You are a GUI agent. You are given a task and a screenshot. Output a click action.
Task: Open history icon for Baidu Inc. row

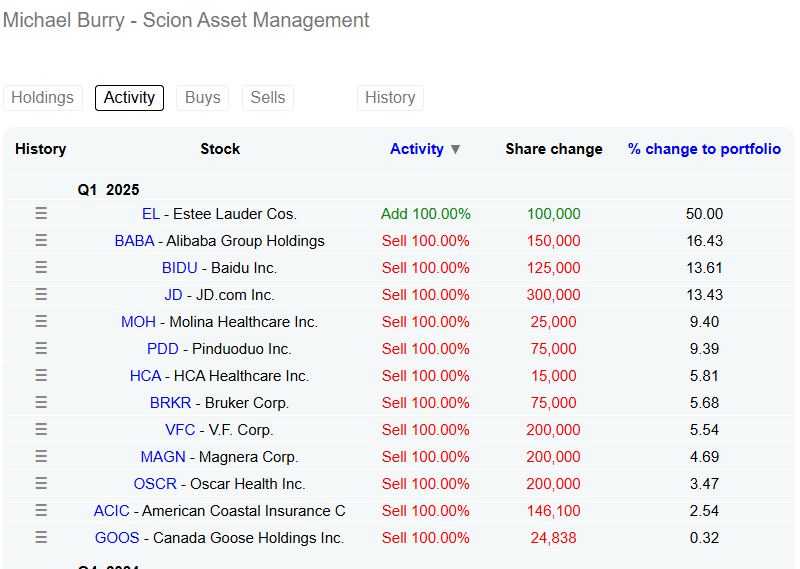[x=41, y=267]
